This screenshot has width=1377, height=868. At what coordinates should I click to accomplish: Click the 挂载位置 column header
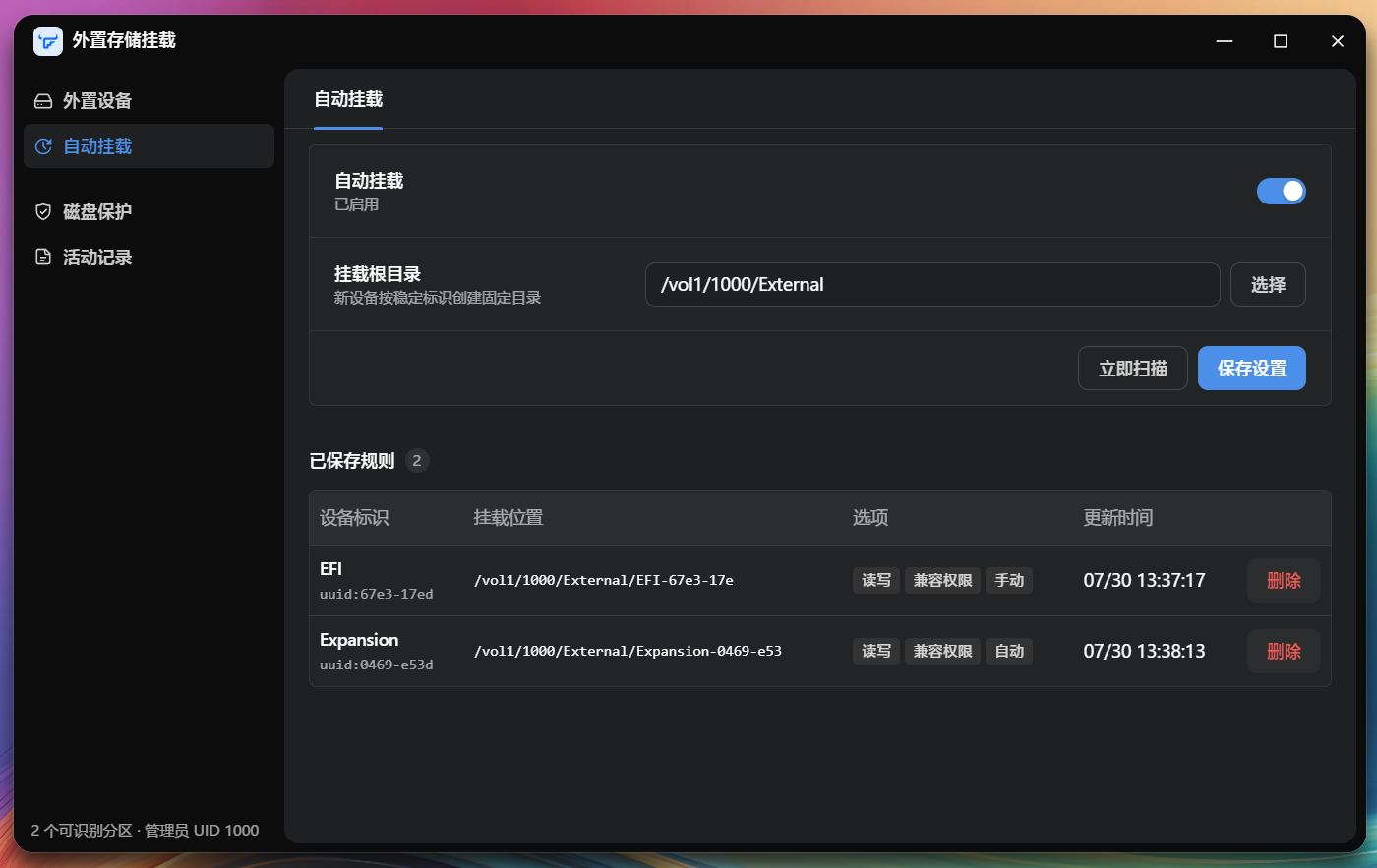tap(509, 518)
